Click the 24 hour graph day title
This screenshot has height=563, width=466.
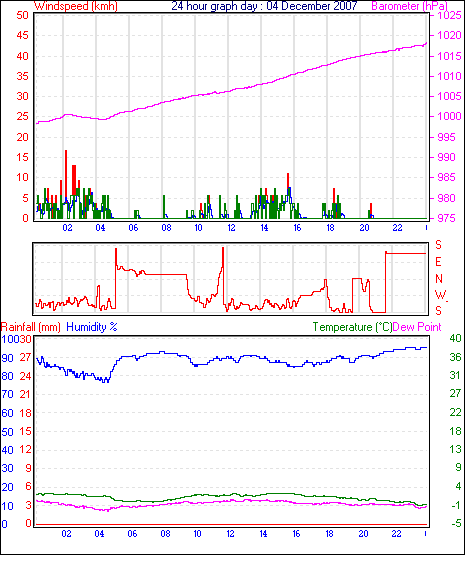click(264, 6)
